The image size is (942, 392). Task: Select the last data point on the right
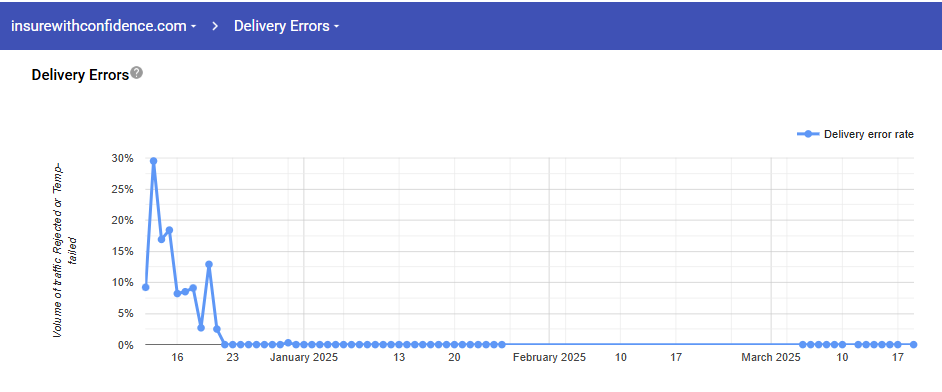pos(913,345)
